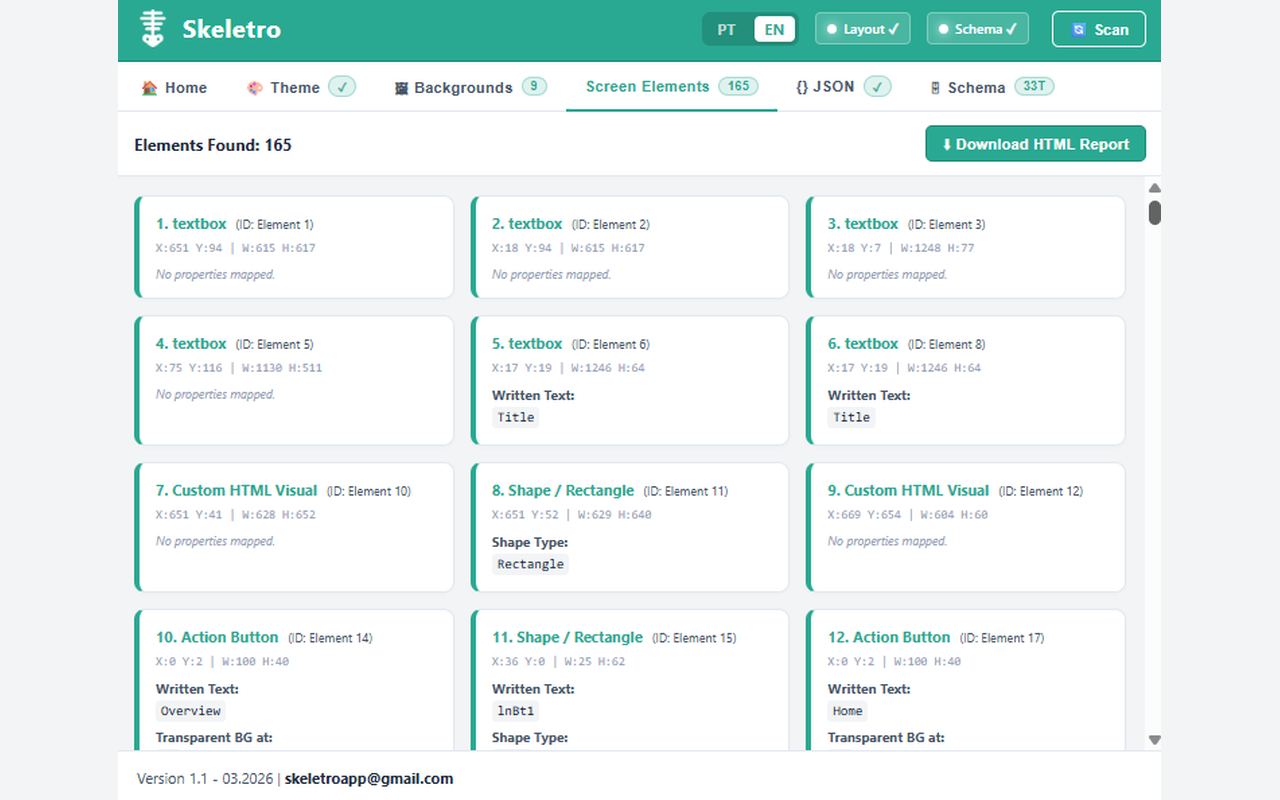The width and height of the screenshot is (1280, 800).
Task: Click the vertical scrollbar thumb
Action: pyautogui.click(x=1154, y=212)
